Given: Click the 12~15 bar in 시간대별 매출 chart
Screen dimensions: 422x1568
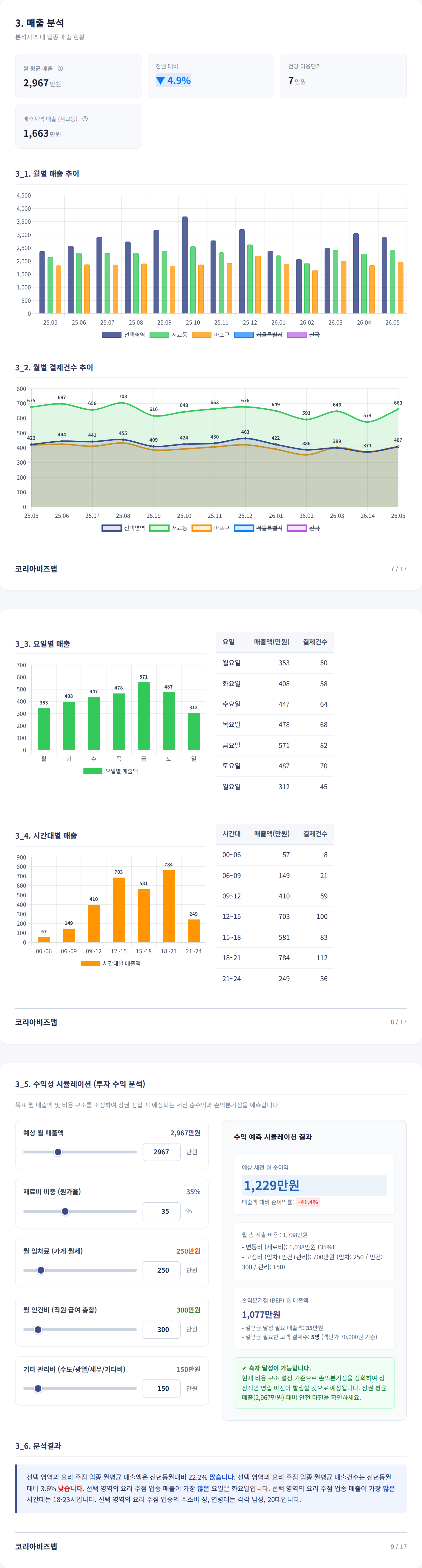Looking at the screenshot, I should pos(119,910).
